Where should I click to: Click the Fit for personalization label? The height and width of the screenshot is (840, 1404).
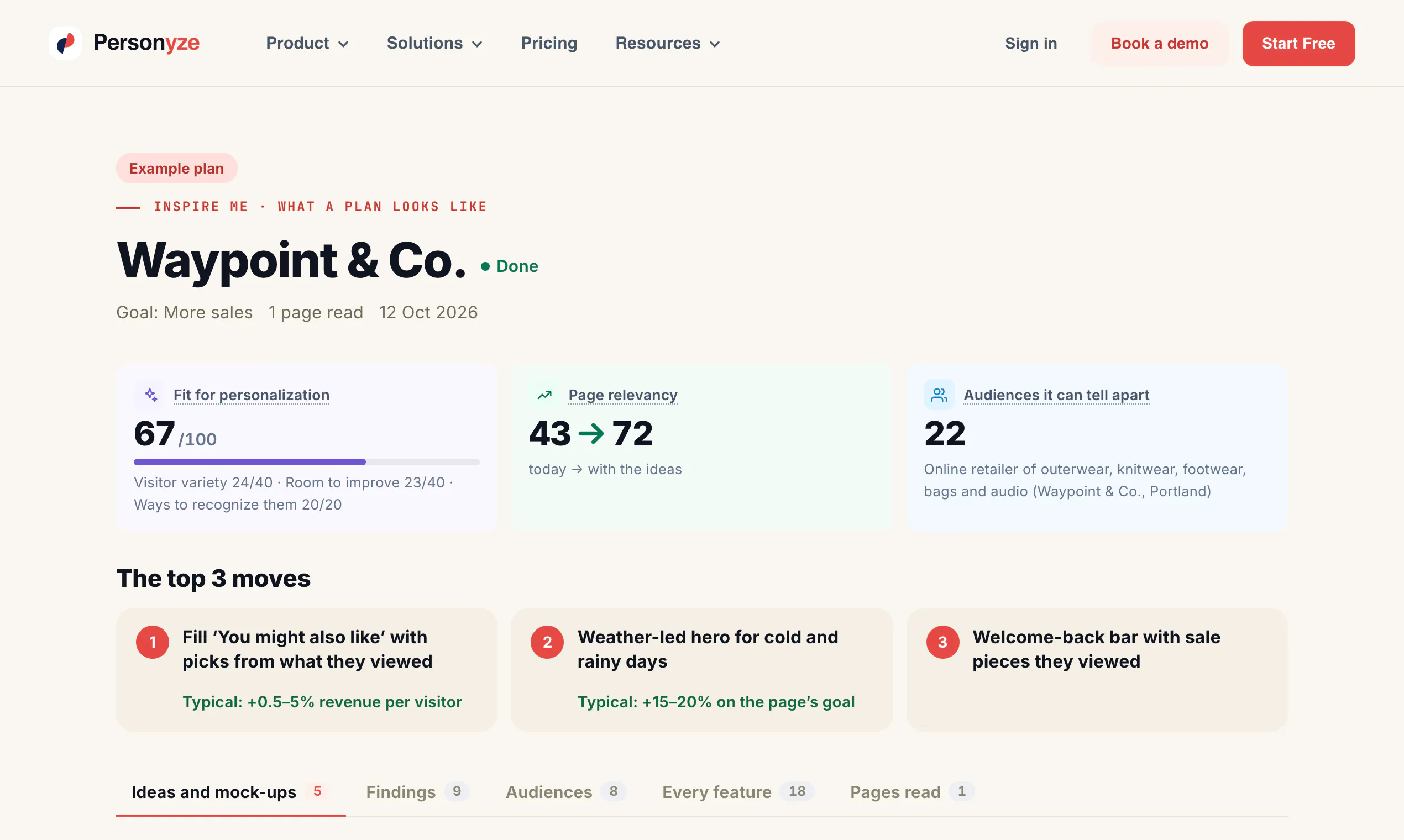[x=252, y=395]
